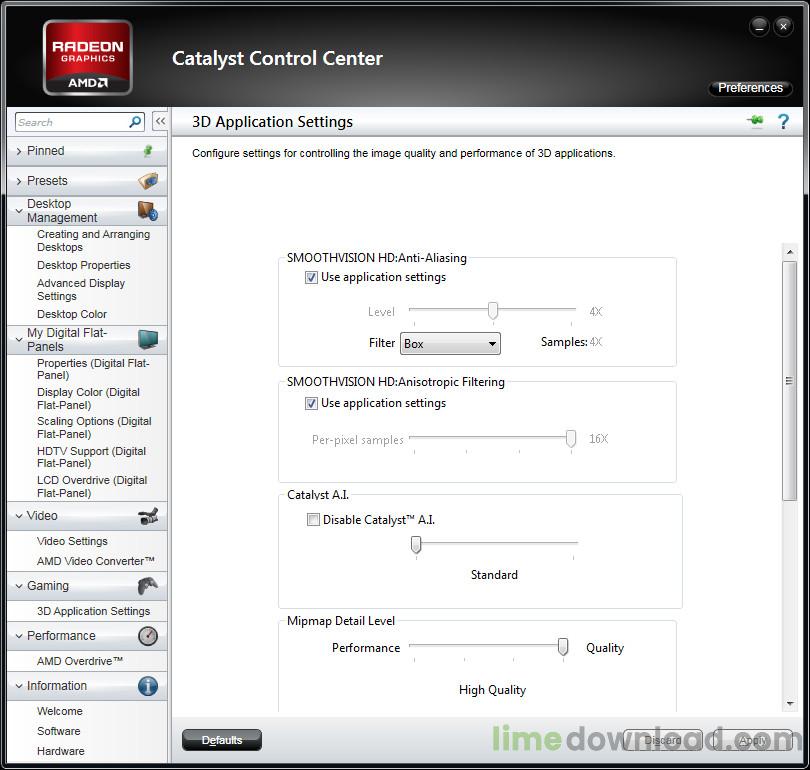Click the Performance gauge icon in sidebar
810x770 pixels.
tap(148, 635)
